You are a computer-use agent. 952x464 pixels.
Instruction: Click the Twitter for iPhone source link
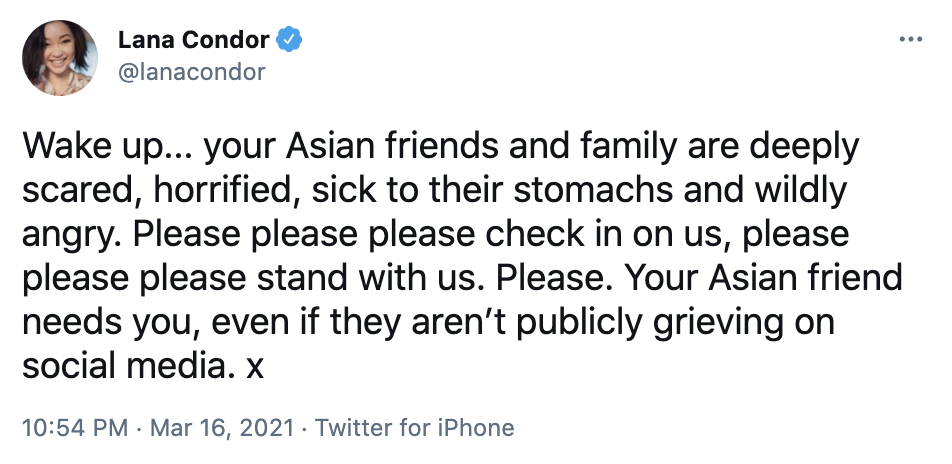[414, 428]
